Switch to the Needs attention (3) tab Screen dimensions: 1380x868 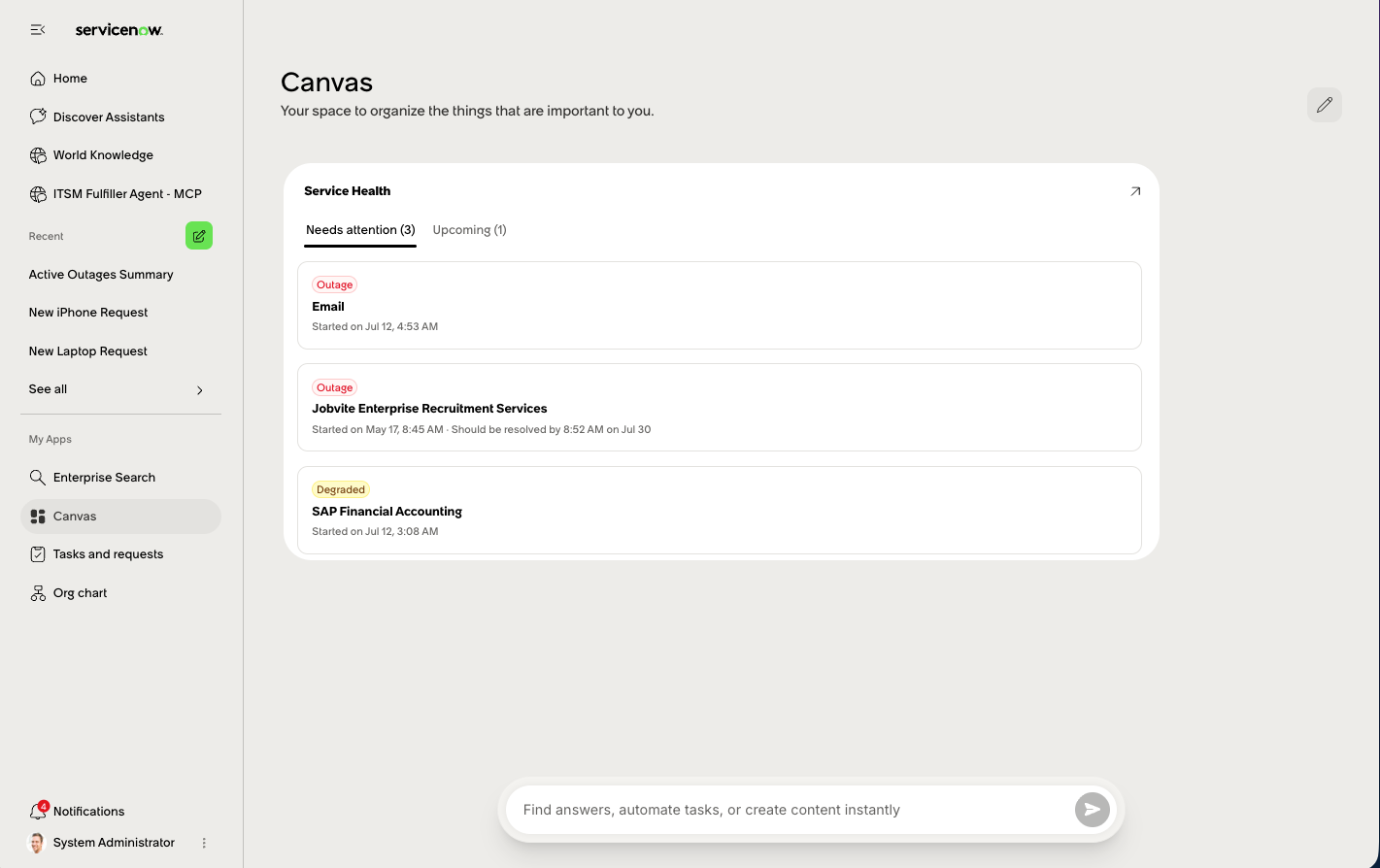point(360,230)
